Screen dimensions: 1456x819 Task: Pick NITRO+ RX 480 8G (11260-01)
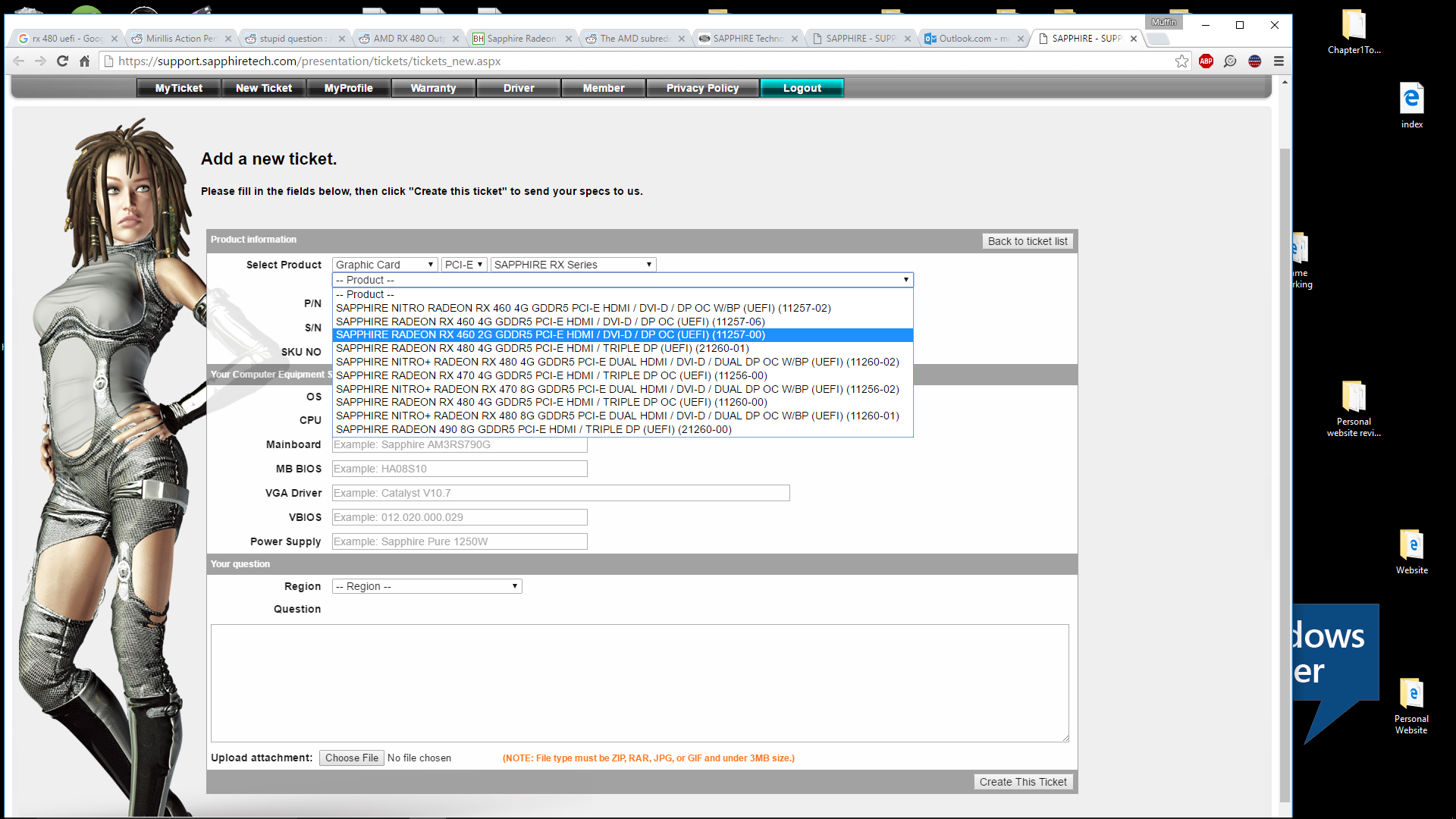[623, 416]
